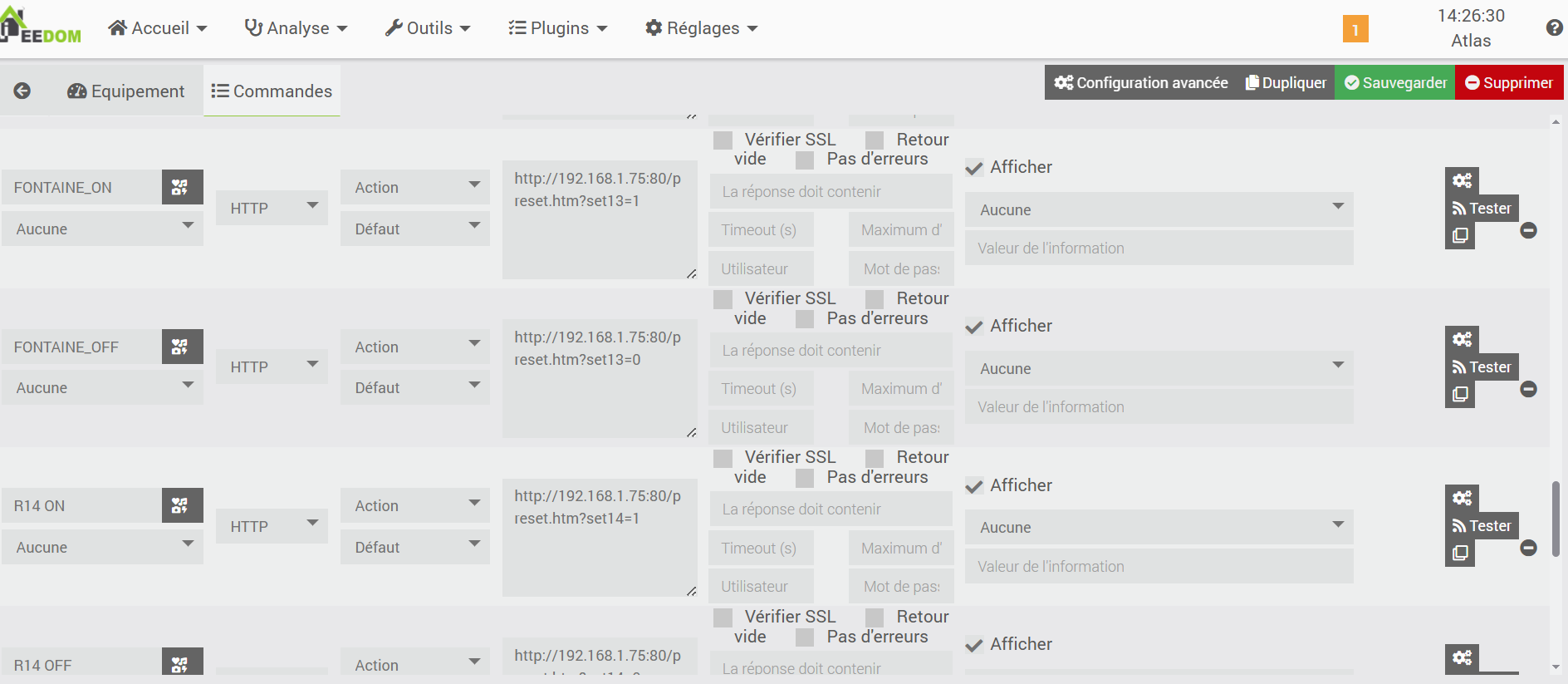Image resolution: width=1568 pixels, height=684 pixels.
Task: Save with the Sauvegarder button
Action: point(1395,82)
